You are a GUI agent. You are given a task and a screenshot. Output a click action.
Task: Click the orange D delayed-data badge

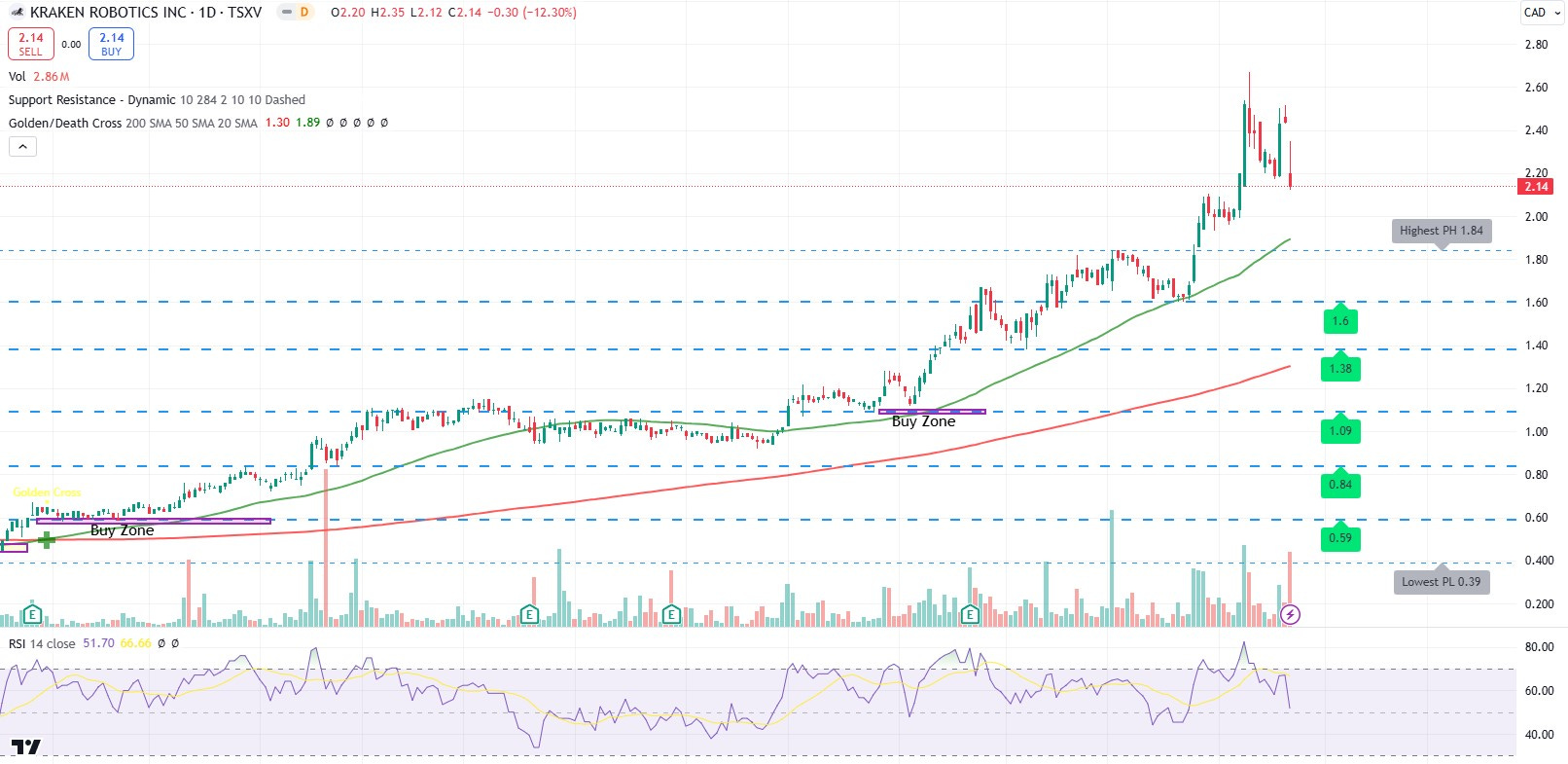coord(304,13)
